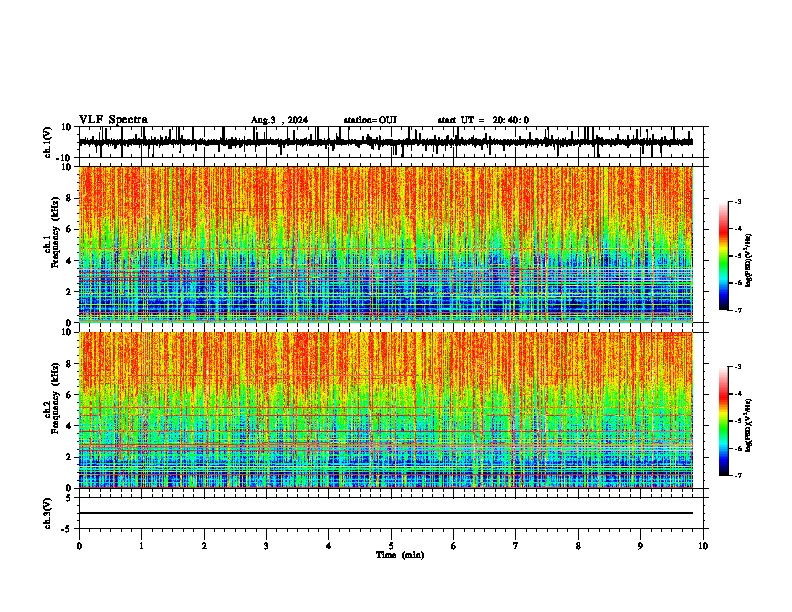Click the "station=OUI" label

pyautogui.click(x=370, y=120)
